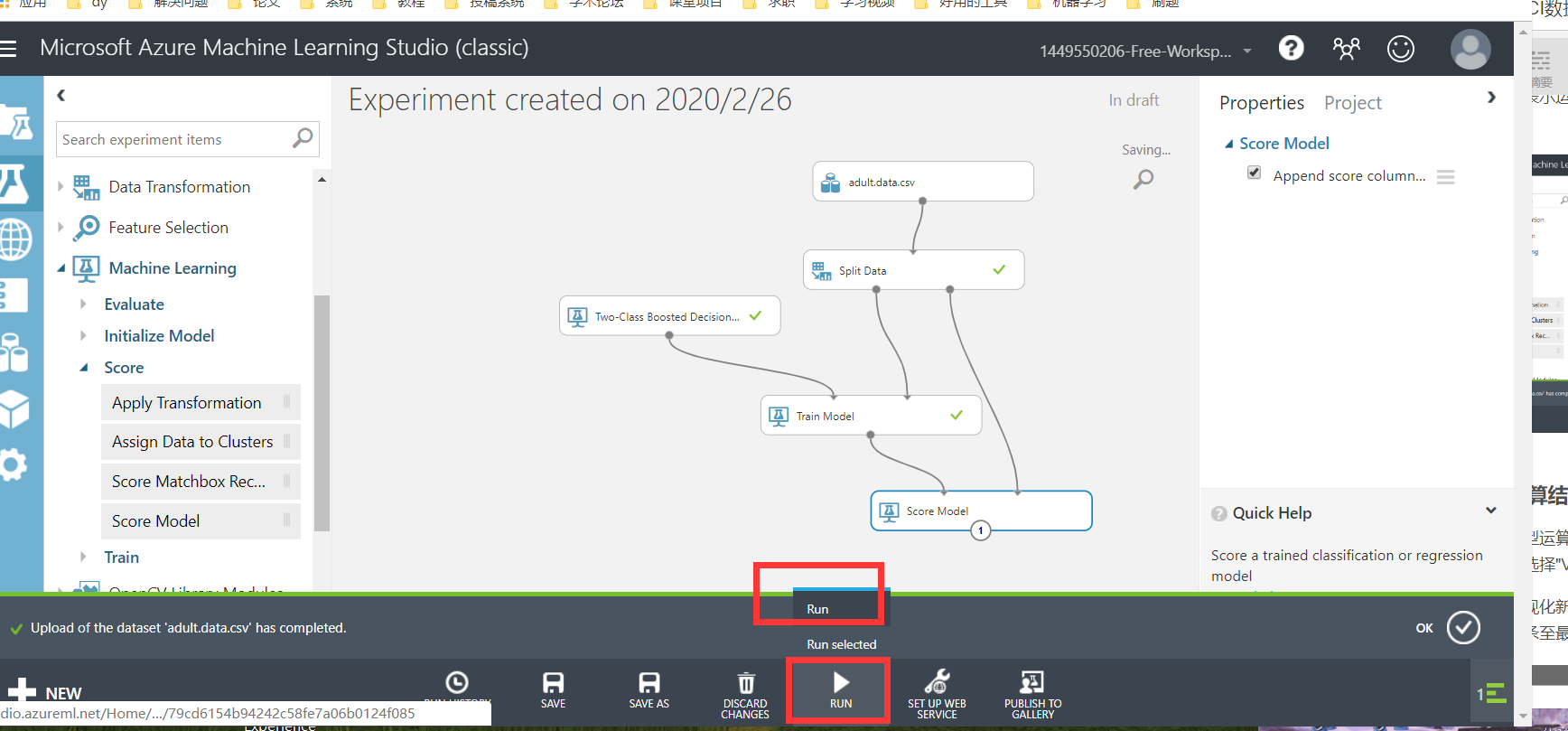Click the Data Transformation category icon

pos(87,187)
